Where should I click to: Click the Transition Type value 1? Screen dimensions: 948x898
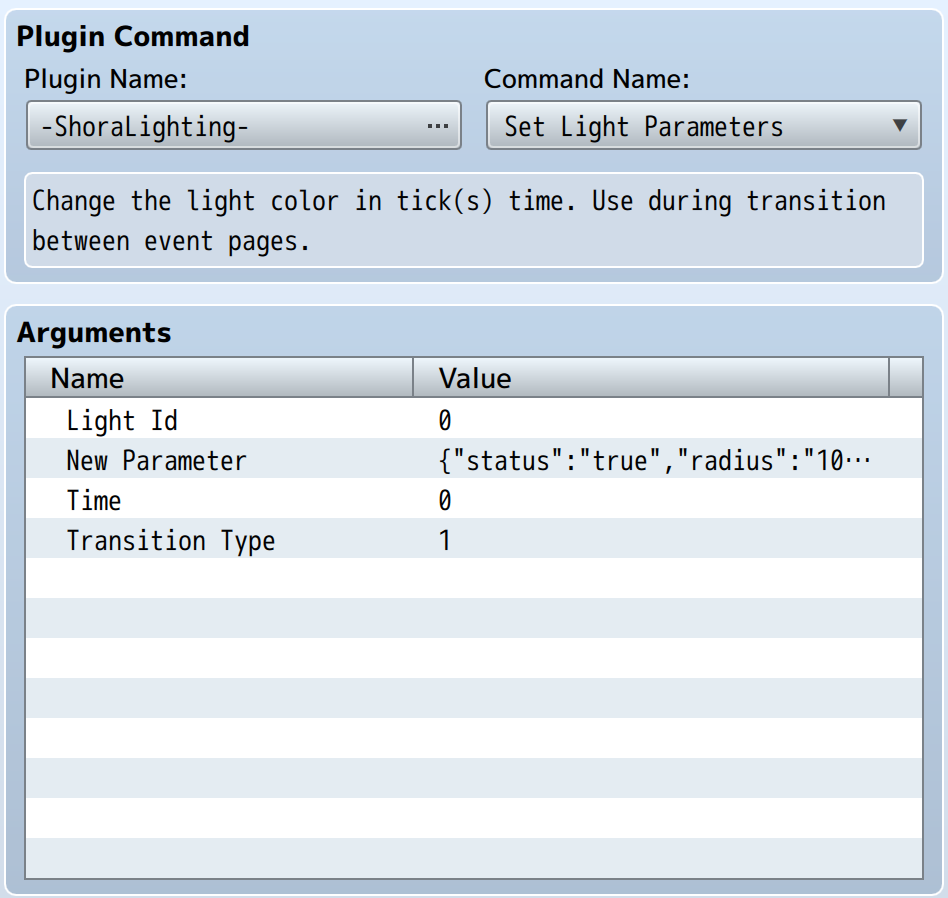coord(445,540)
